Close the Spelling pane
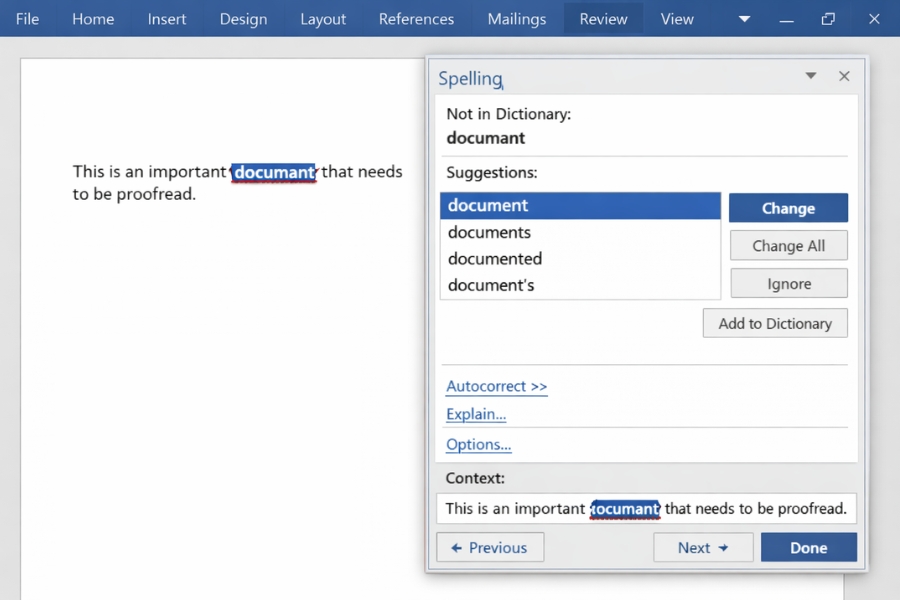The height and width of the screenshot is (600, 900). tap(844, 77)
